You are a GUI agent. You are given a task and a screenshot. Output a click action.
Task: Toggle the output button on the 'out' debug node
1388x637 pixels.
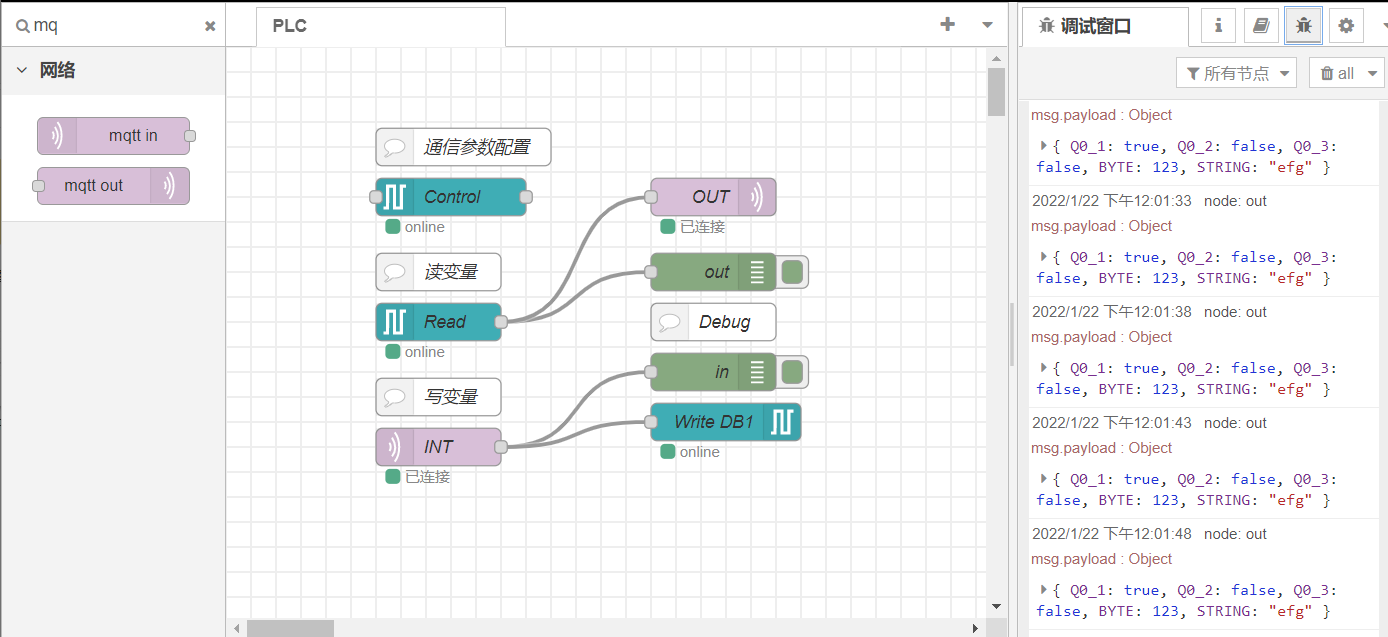(792, 271)
